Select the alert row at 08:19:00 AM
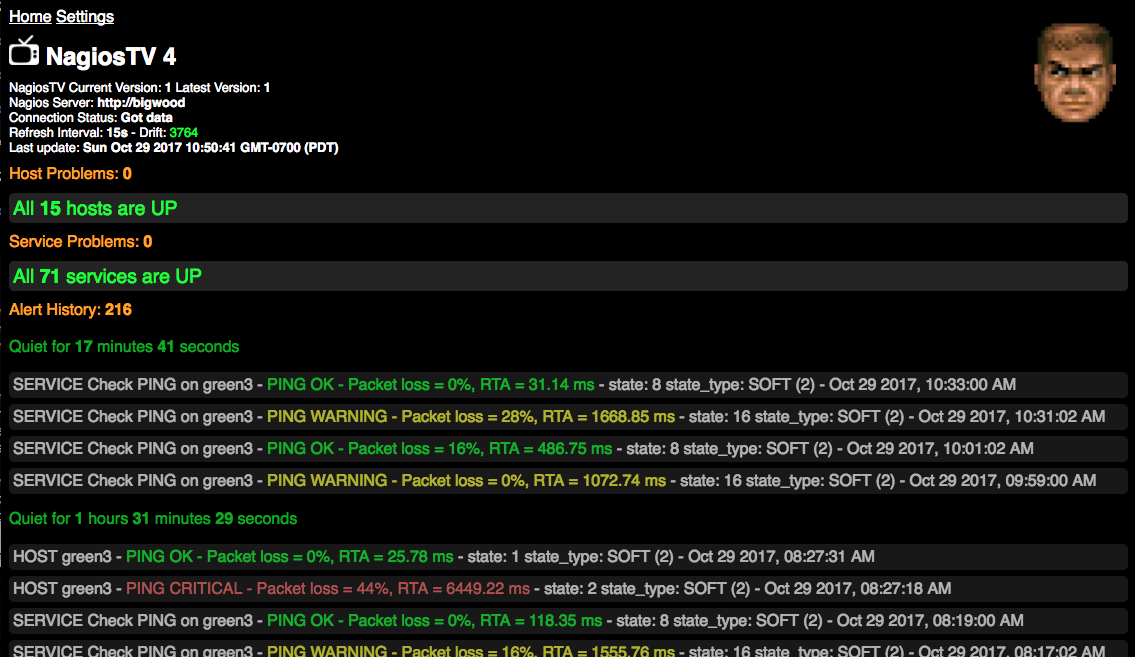Image resolution: width=1135 pixels, height=657 pixels. (568, 620)
